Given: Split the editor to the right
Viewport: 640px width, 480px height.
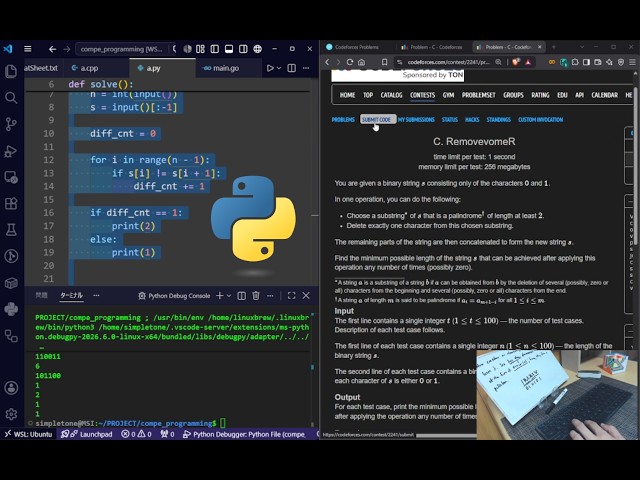Looking at the screenshot, I should click(x=291, y=68).
